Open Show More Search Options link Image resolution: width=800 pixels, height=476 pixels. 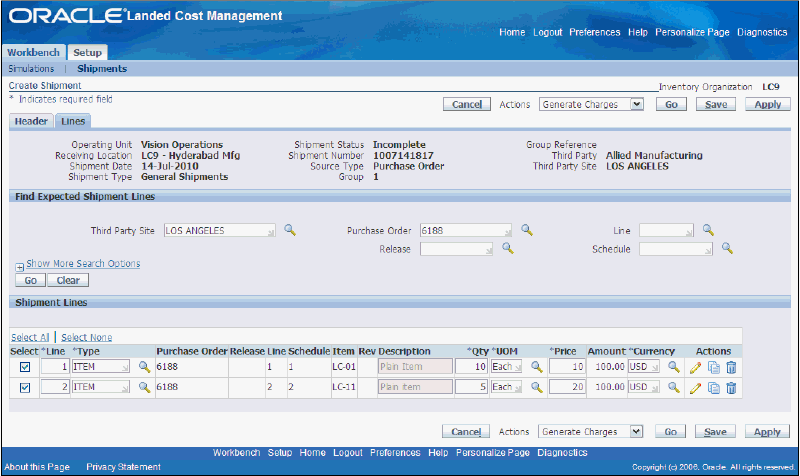[x=83, y=263]
